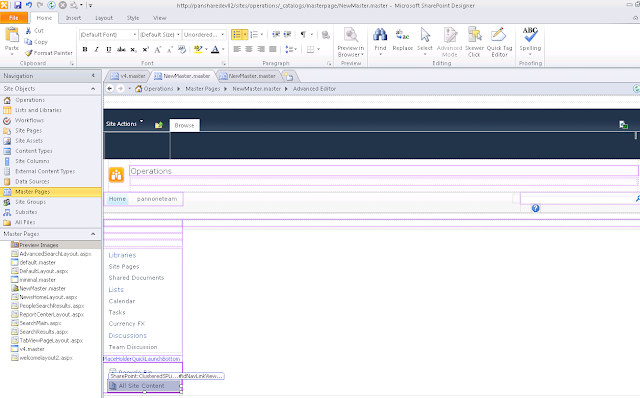Activate the Format Painter tool
This screenshot has width=640, height=398.
[49, 53]
